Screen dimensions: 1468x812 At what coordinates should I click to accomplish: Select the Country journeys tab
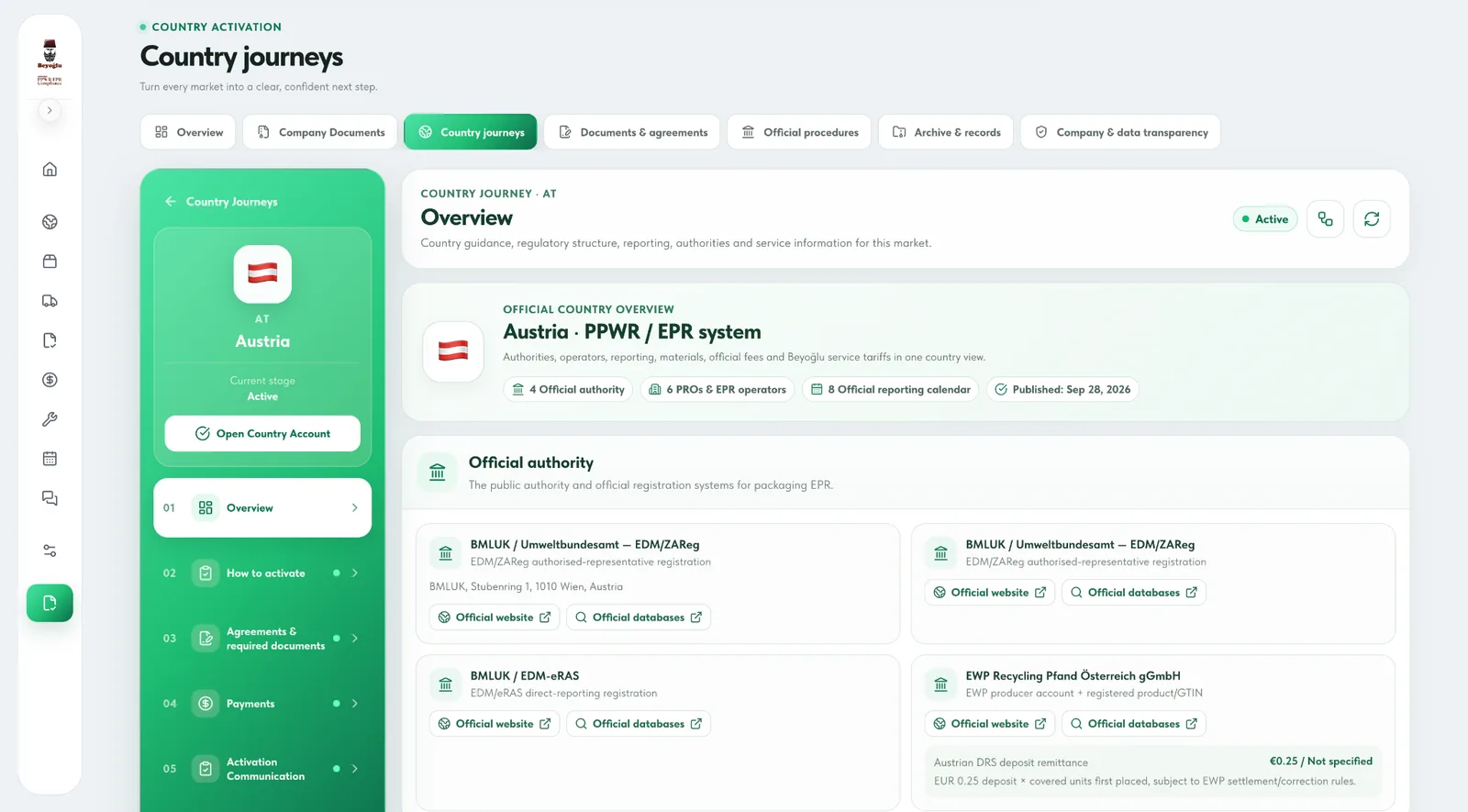(x=471, y=132)
